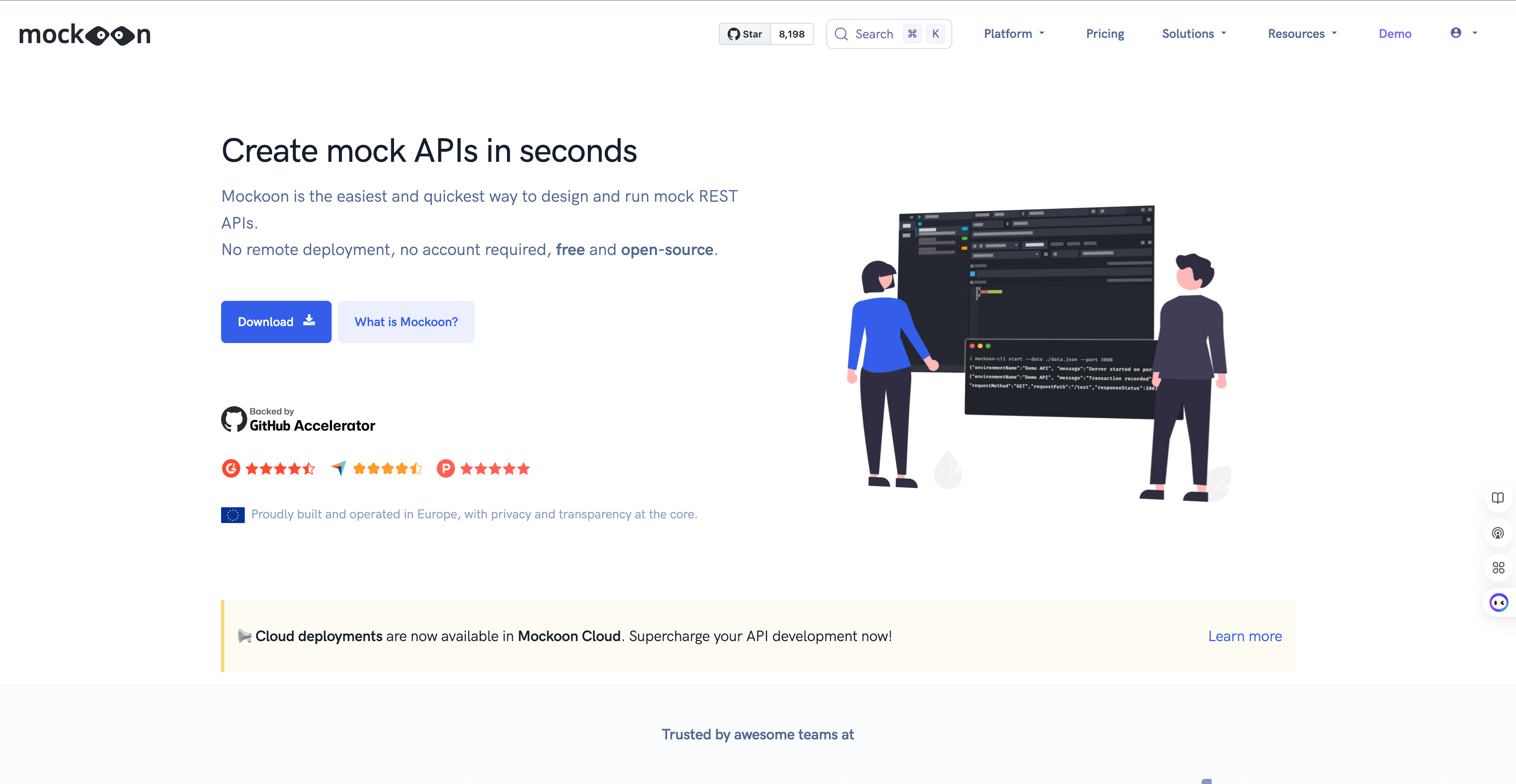Click the 'Mockoon Cloud' bold text
Screen dimensions: 1516x784
pyautogui.click(x=569, y=636)
